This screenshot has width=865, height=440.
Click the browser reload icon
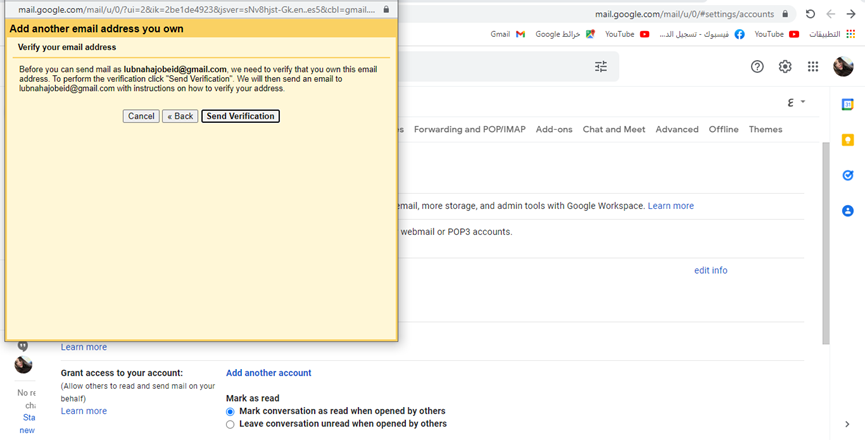(x=809, y=14)
